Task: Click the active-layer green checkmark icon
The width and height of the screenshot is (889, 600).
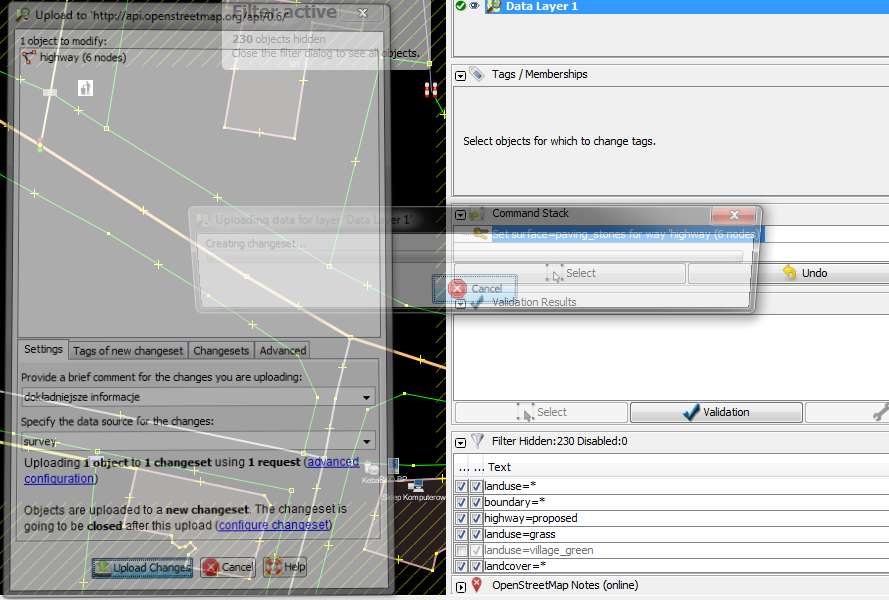Action: pos(460,6)
